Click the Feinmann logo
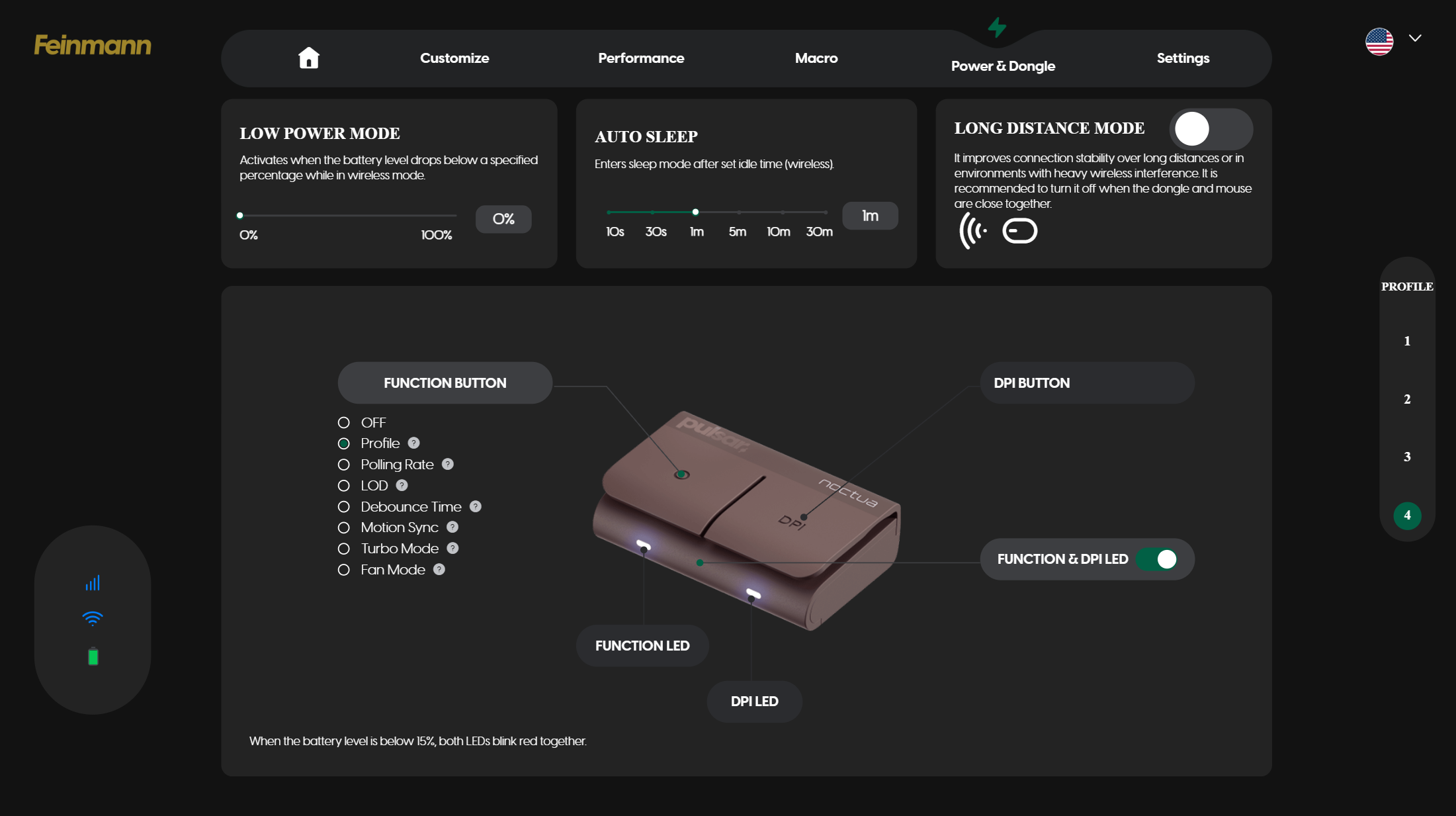The image size is (1456, 816). click(93, 45)
